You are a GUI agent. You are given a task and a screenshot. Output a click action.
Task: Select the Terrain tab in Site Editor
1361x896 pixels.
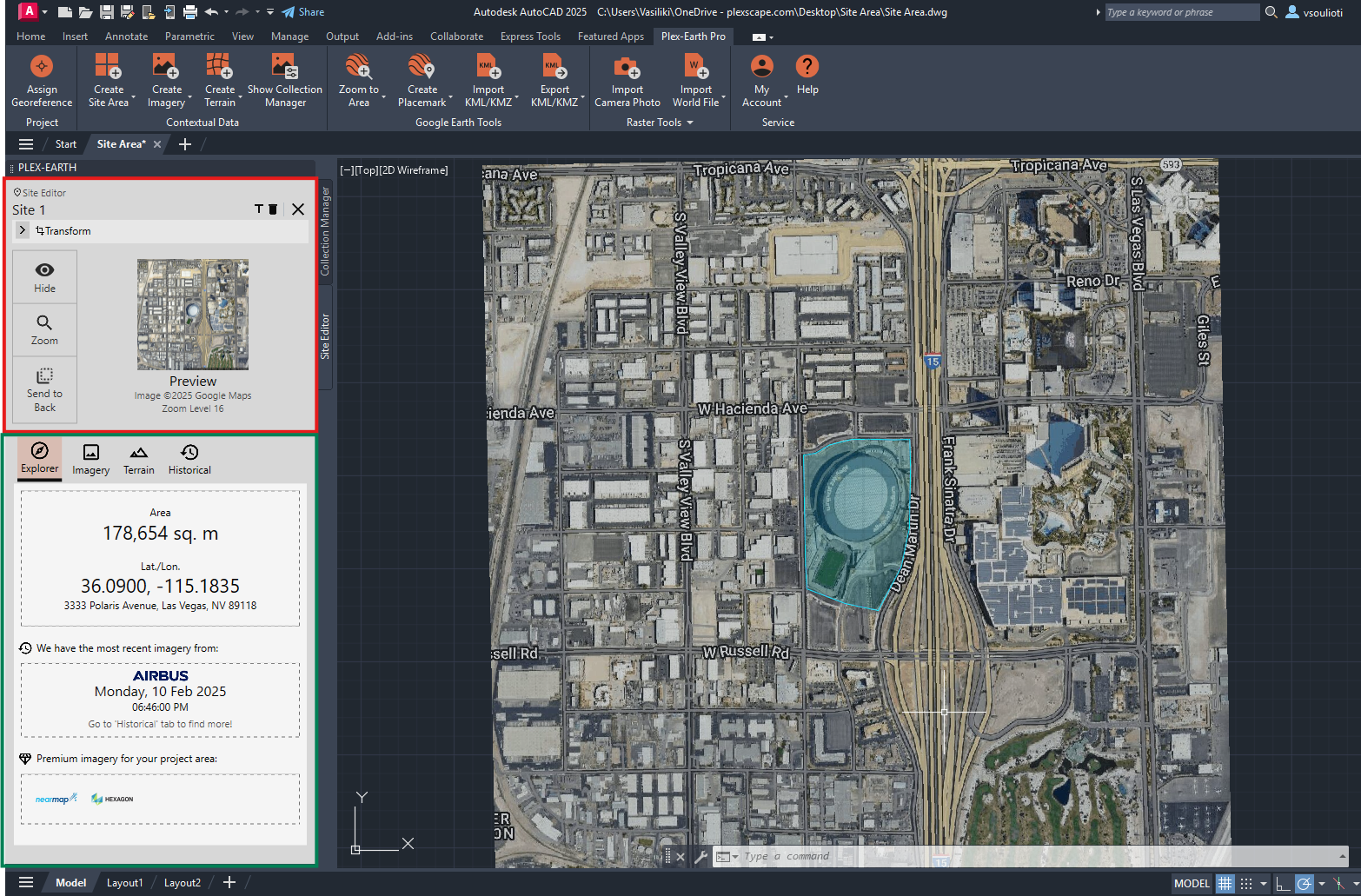[138, 459]
